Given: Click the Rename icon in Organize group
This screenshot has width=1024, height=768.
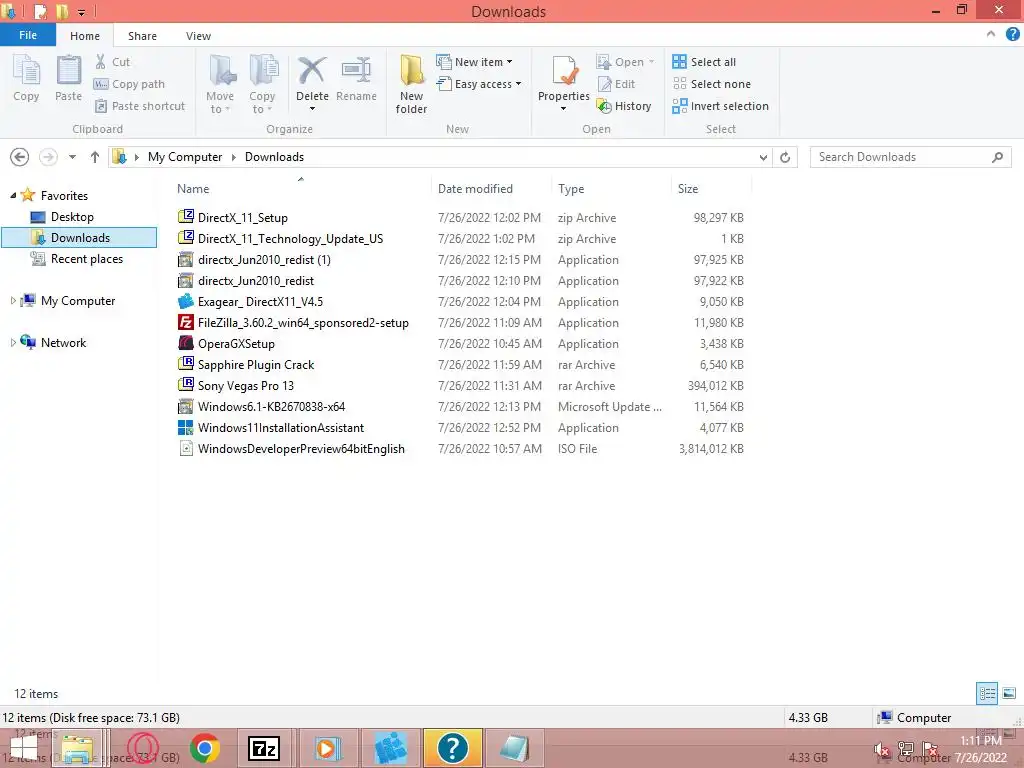Looking at the screenshot, I should point(357,71).
